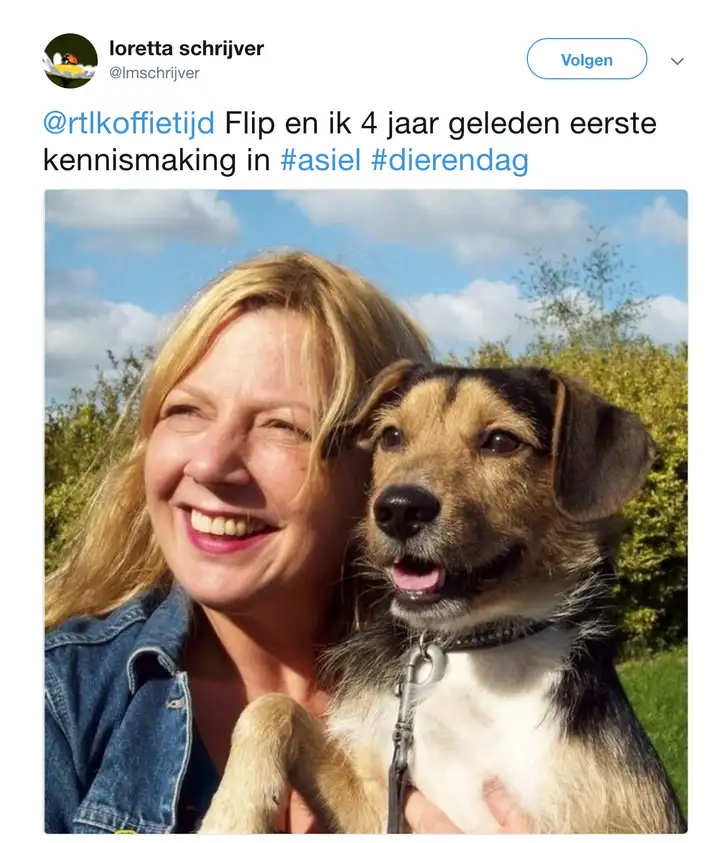Open the attached woman and dog photo

tap(366, 511)
